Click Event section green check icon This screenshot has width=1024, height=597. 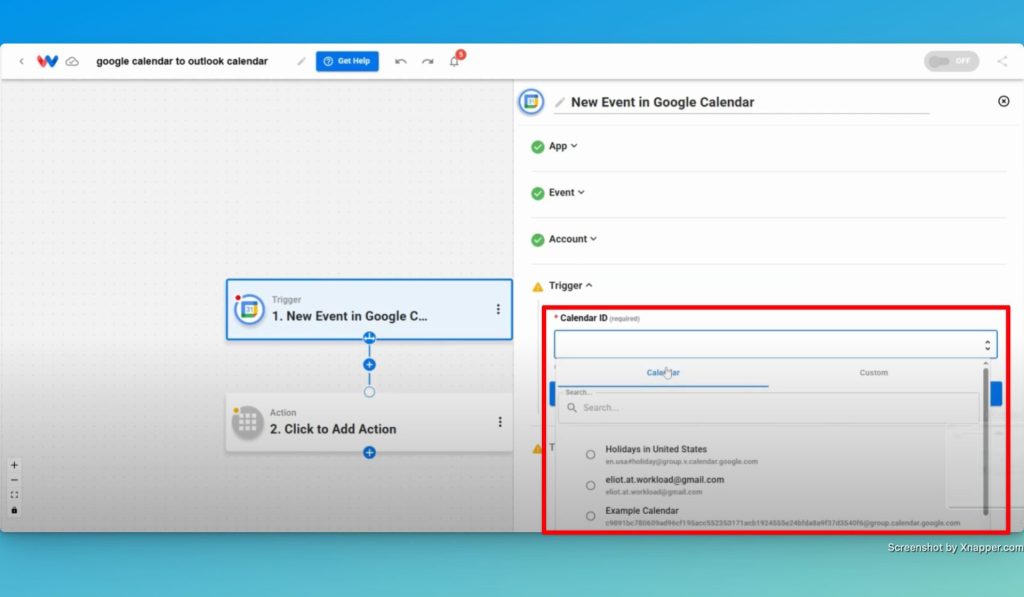(x=537, y=193)
